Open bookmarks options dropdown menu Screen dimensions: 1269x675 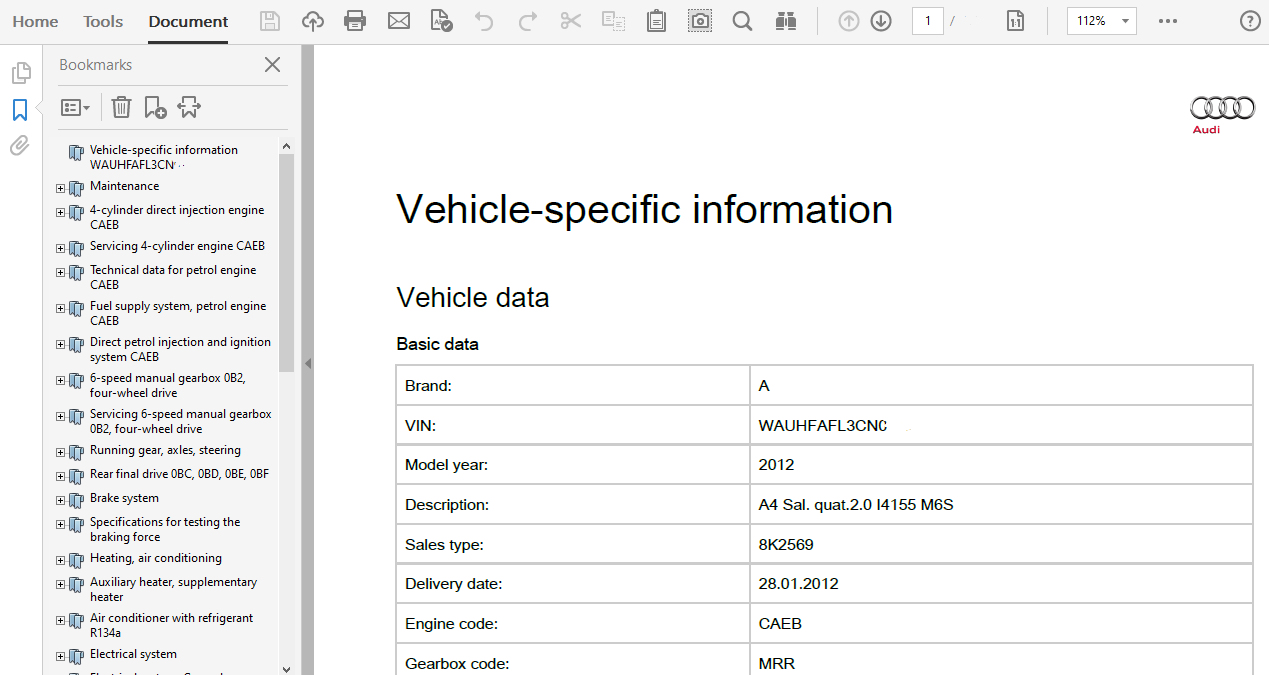(x=76, y=107)
